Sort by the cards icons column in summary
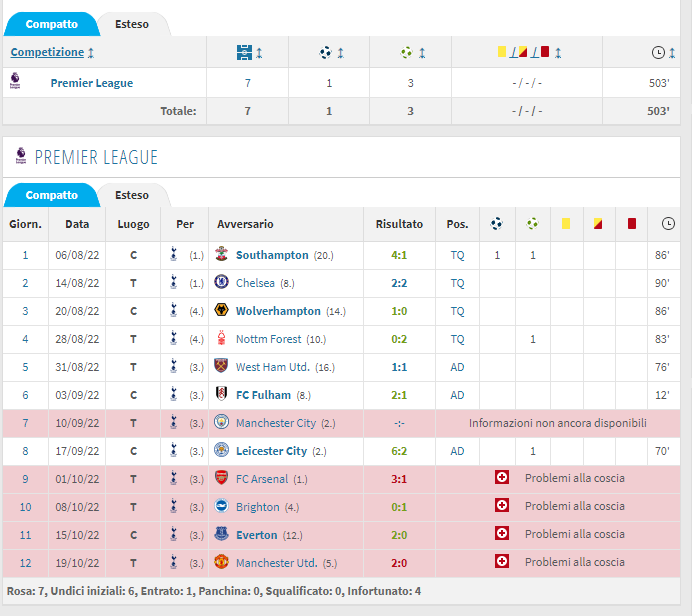Viewport: 692px width, 616px height. pyautogui.click(x=523, y=53)
